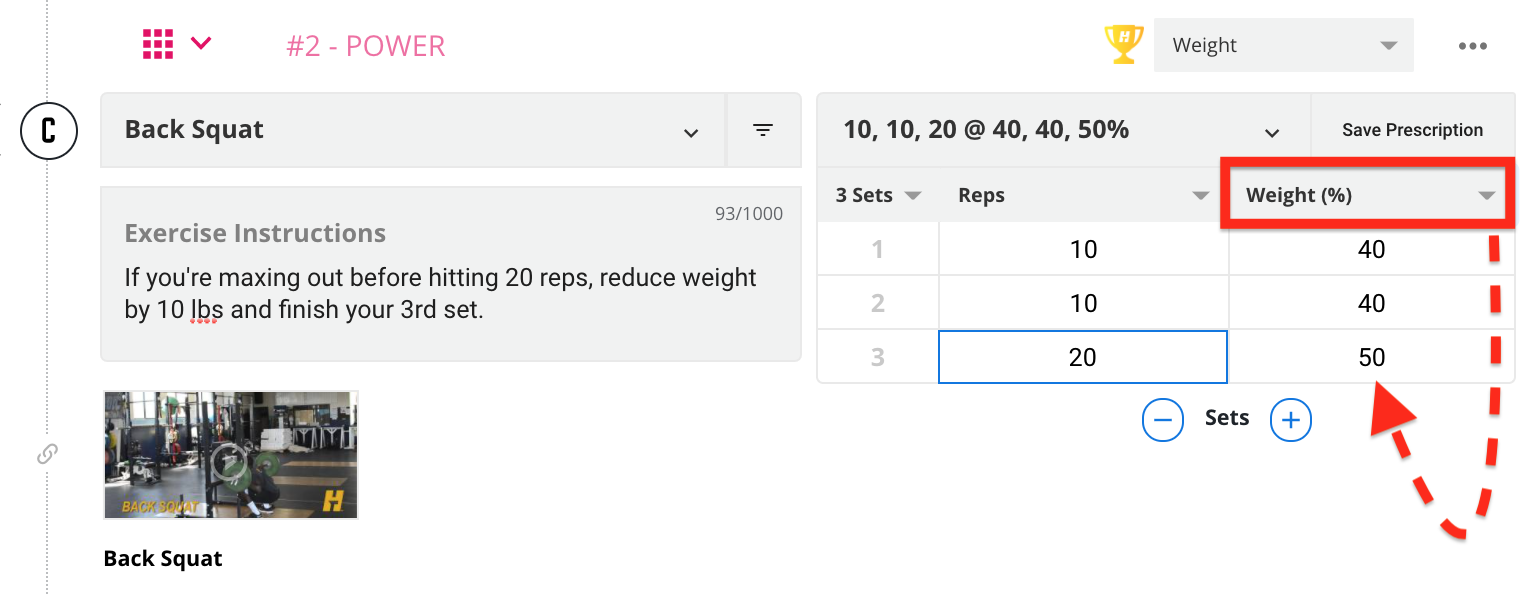The height and width of the screenshot is (596, 1532).
Task: Click the Save Prescription button
Action: (1412, 130)
